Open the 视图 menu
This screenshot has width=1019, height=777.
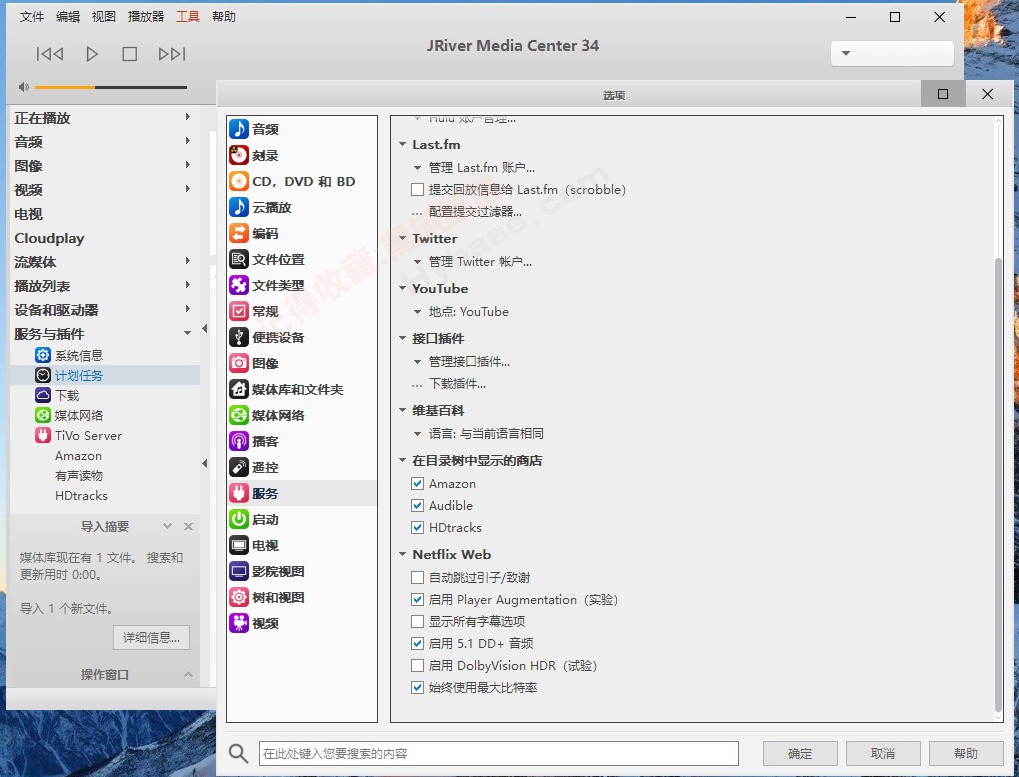pos(103,17)
